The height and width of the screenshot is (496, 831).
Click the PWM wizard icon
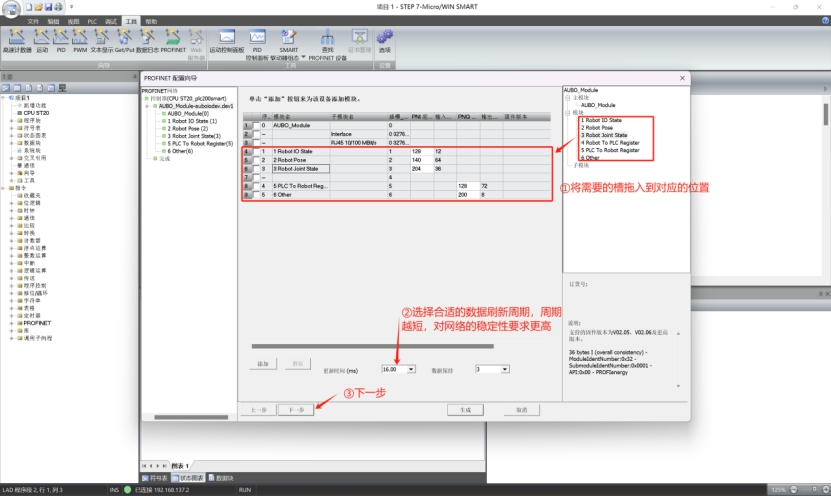[80, 37]
